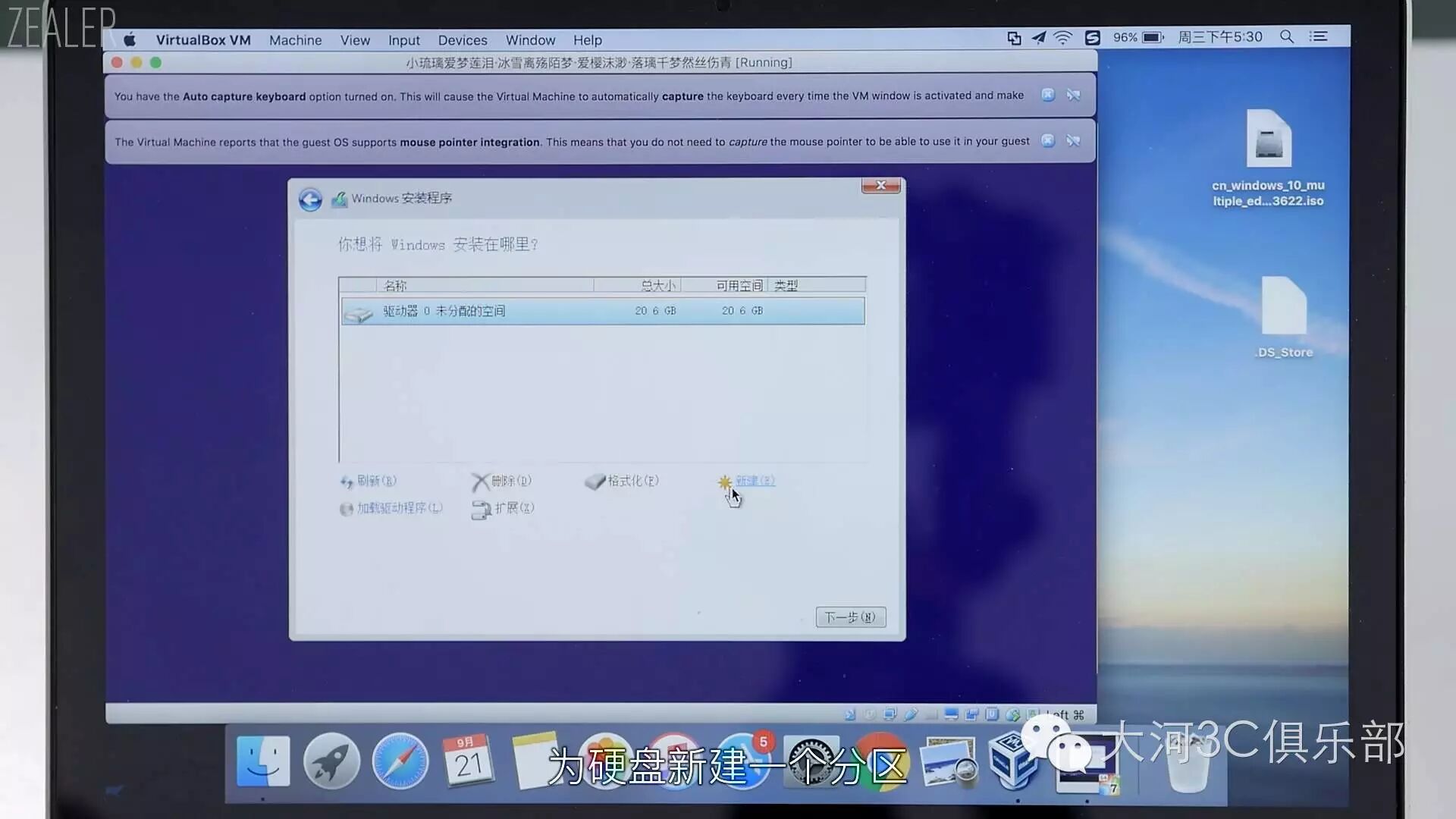The image size is (1456, 819).
Task: Open the Input menu
Action: coord(403,40)
